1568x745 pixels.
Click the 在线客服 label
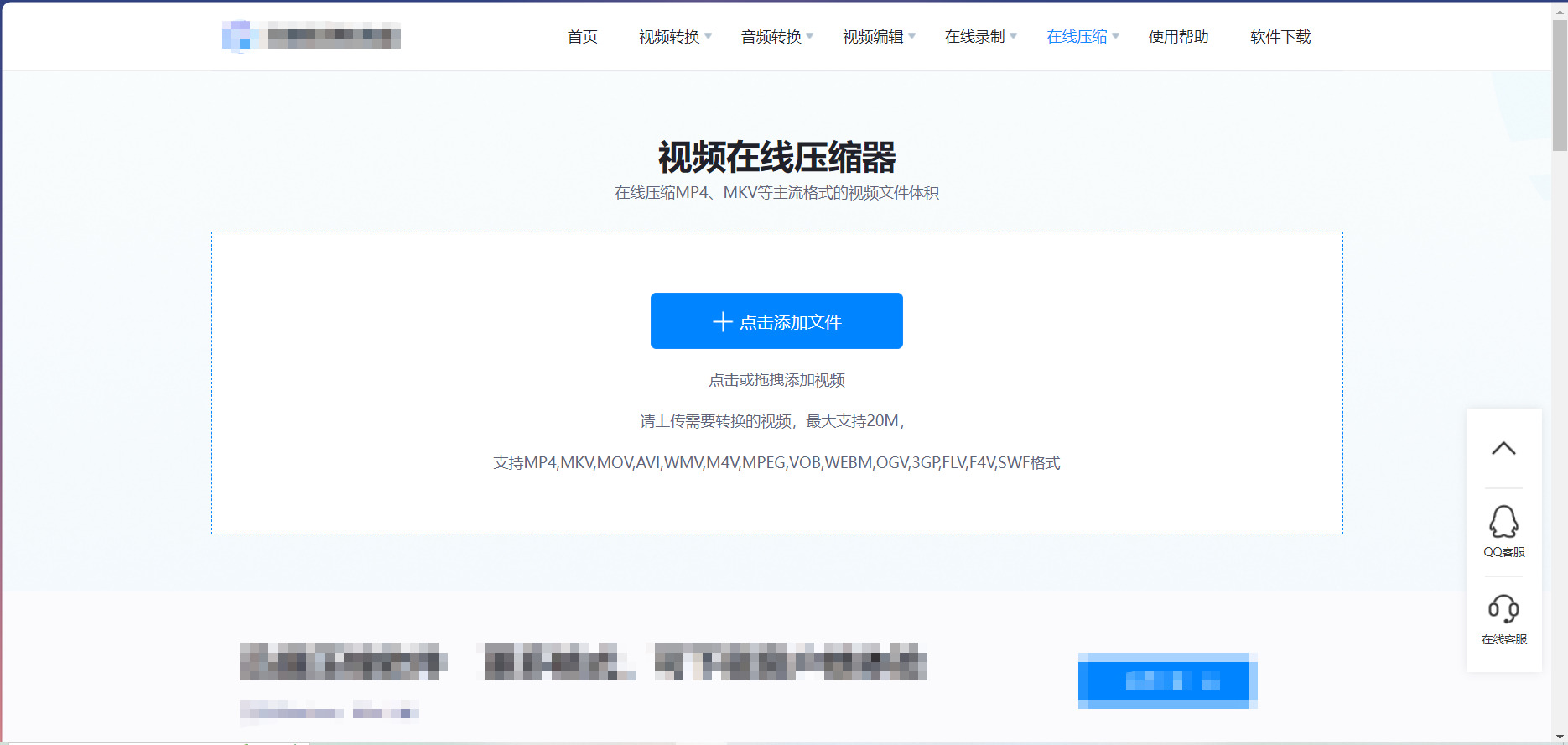point(1503,639)
